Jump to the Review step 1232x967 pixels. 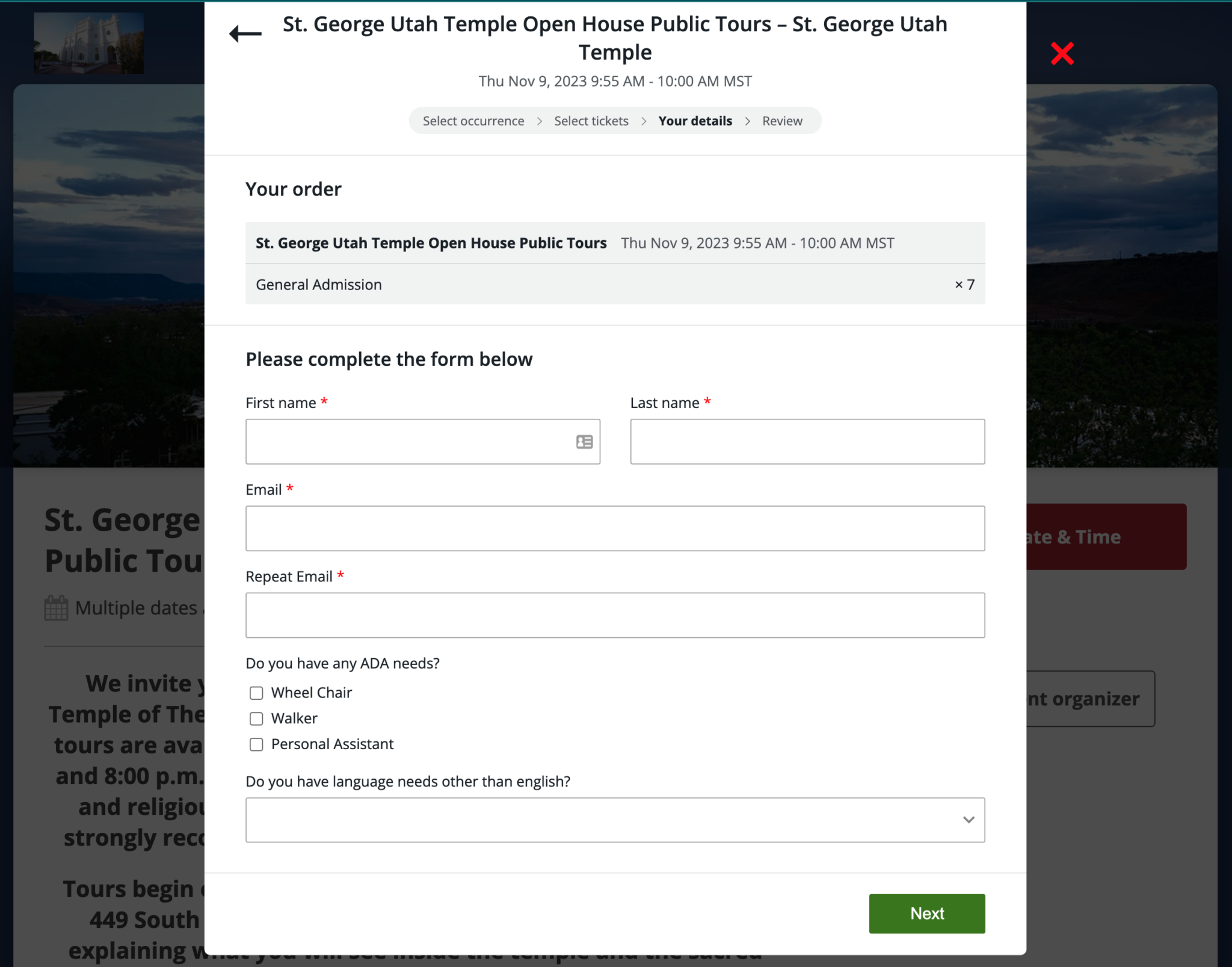(x=782, y=121)
